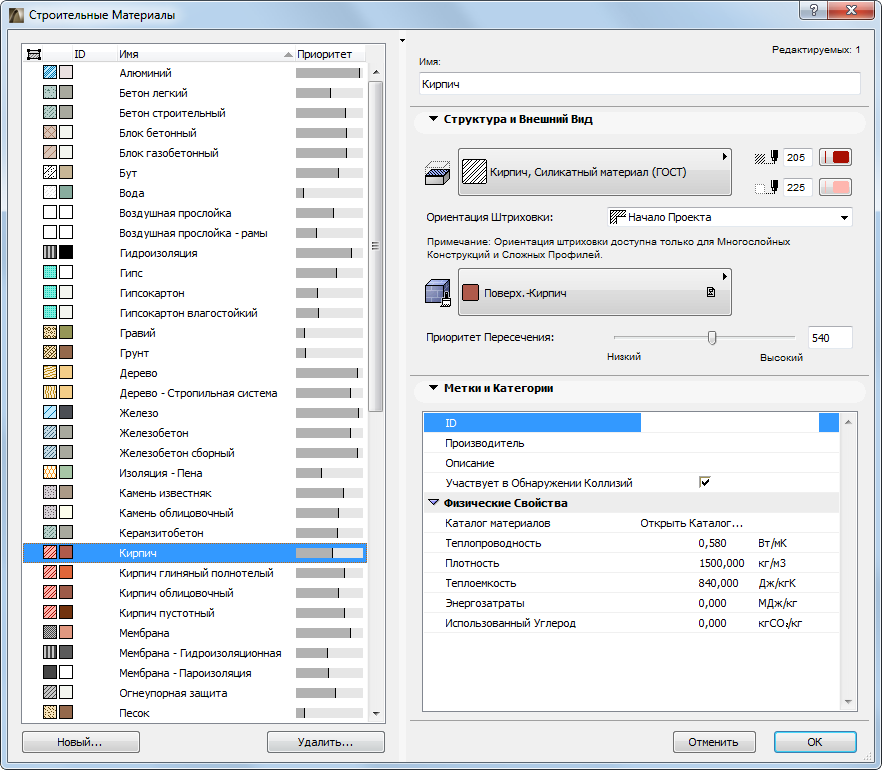Click the fill pattern icon of Песок row

pos(50,712)
